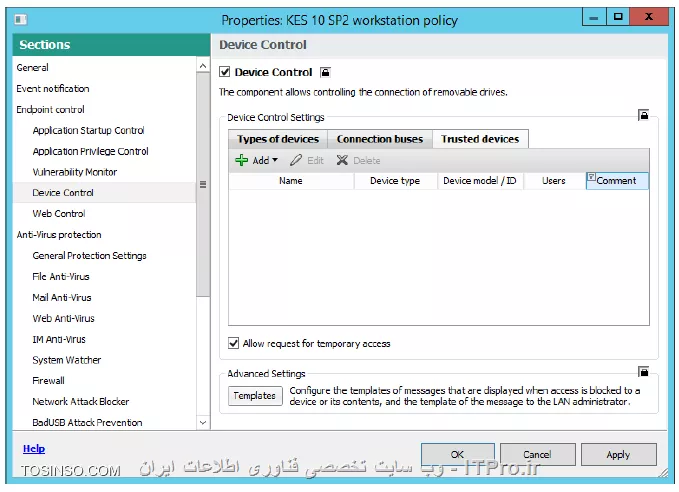Click the pencil Edit icon
This screenshot has width=679, height=492.
coord(296,160)
